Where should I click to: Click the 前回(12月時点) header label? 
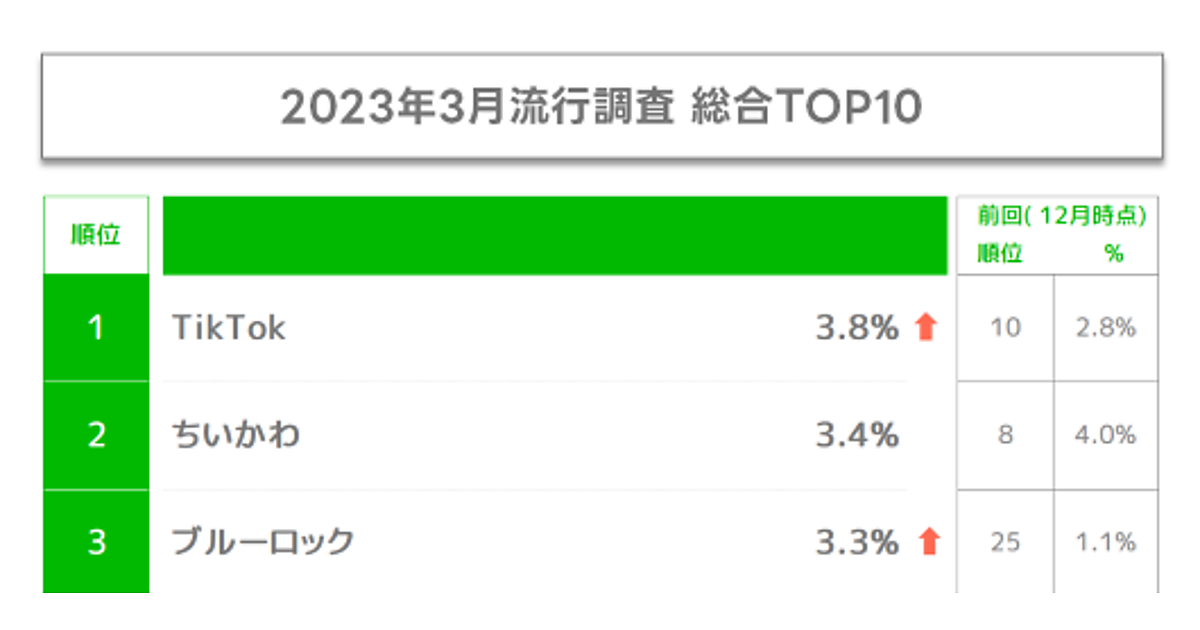[x=1062, y=215]
